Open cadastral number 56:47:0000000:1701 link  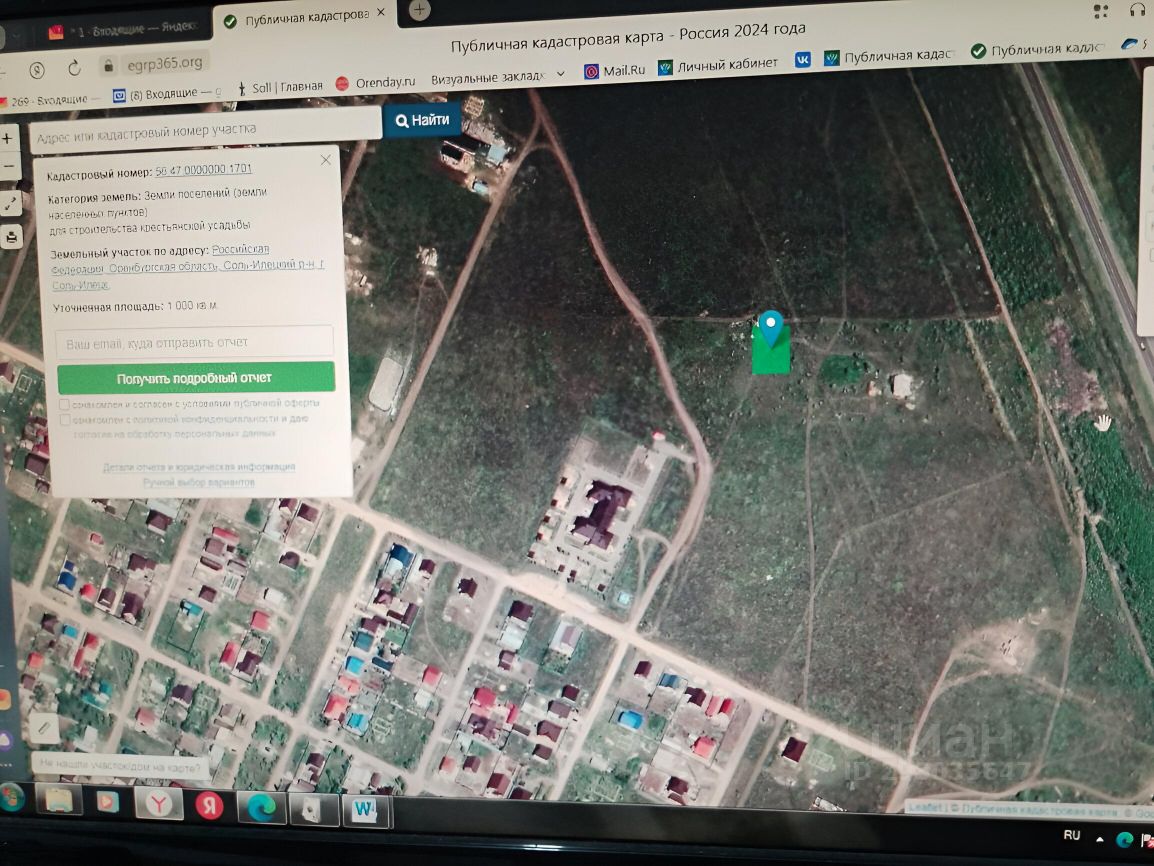204,169
